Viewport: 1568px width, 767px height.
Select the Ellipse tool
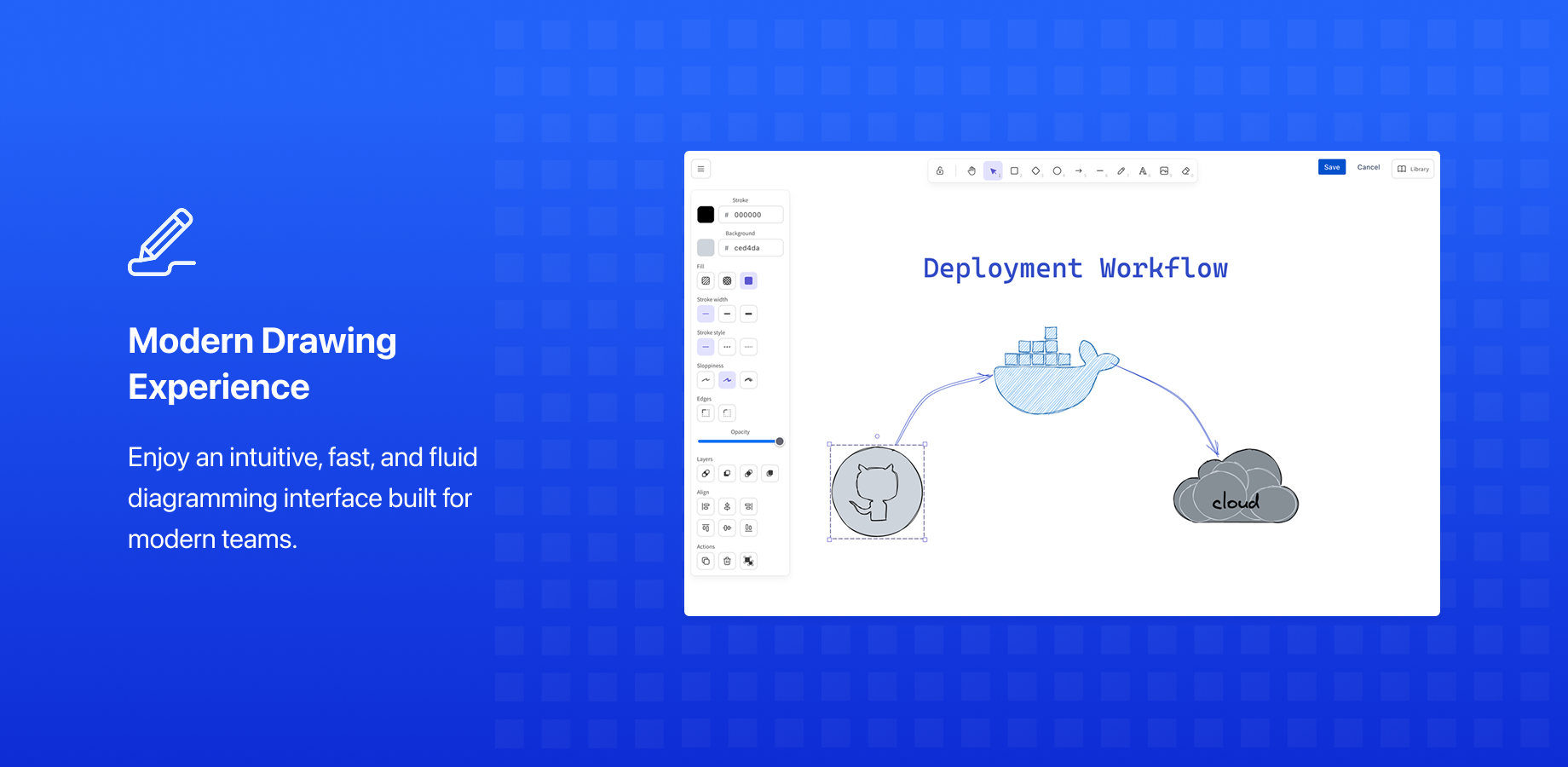pyautogui.click(x=1058, y=170)
